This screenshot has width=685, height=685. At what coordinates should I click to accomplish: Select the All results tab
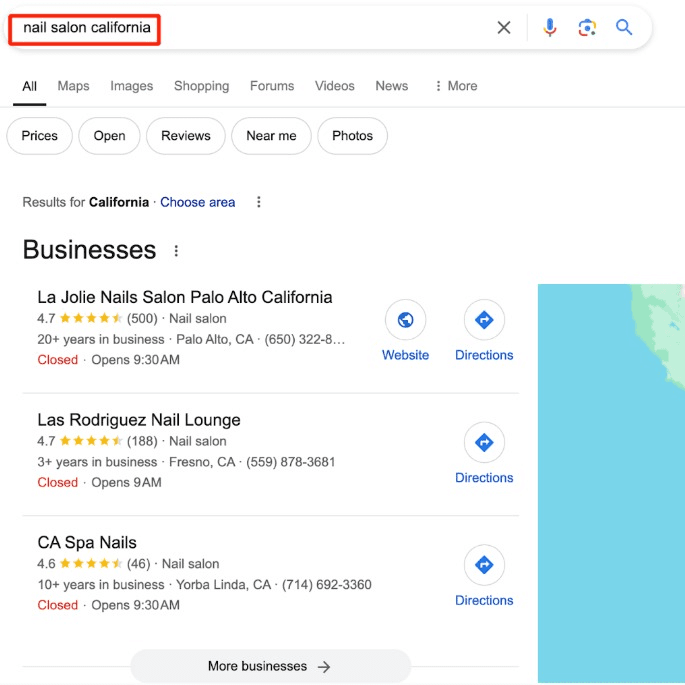(x=29, y=86)
